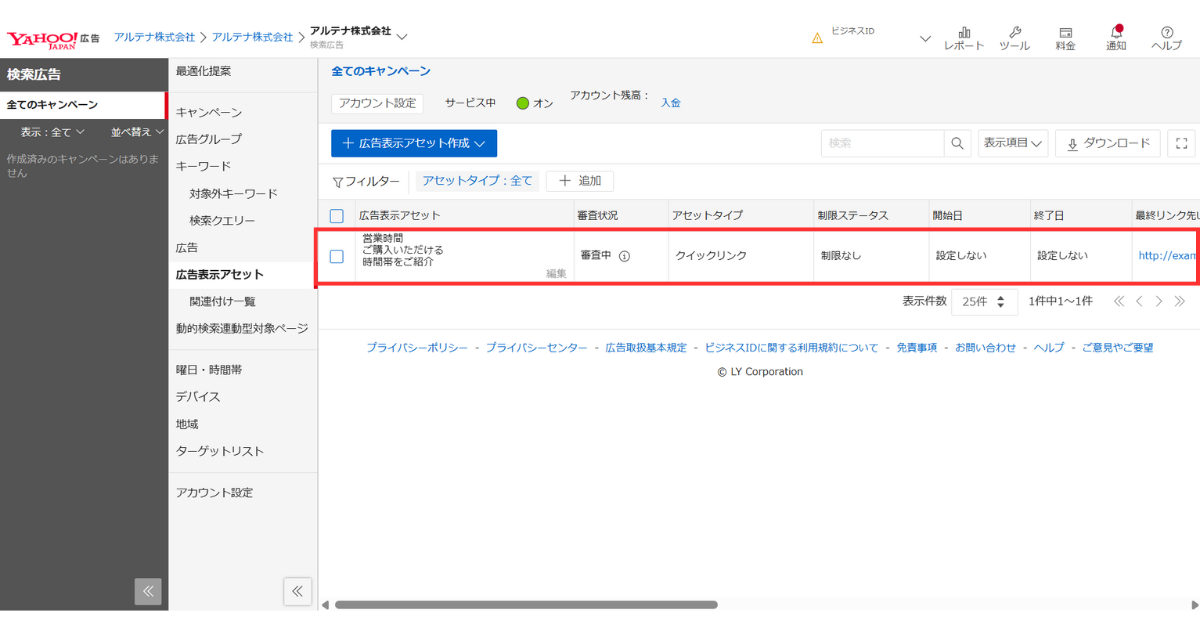Open the 表示:全て sidebar dropdown
Screen dimensions: 1200x630
[x=53, y=132]
